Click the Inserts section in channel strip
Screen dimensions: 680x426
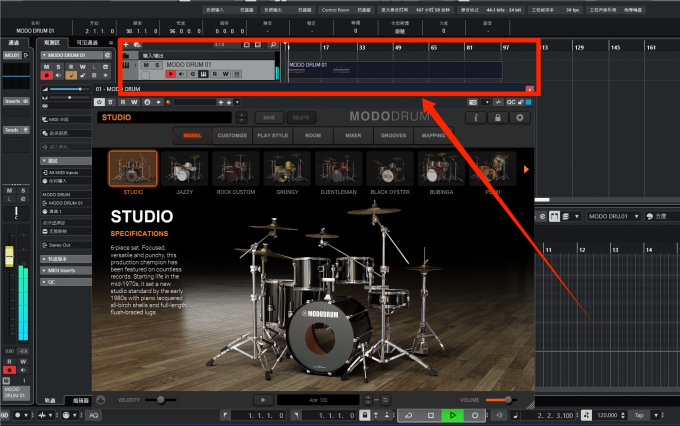pyautogui.click(x=16, y=101)
